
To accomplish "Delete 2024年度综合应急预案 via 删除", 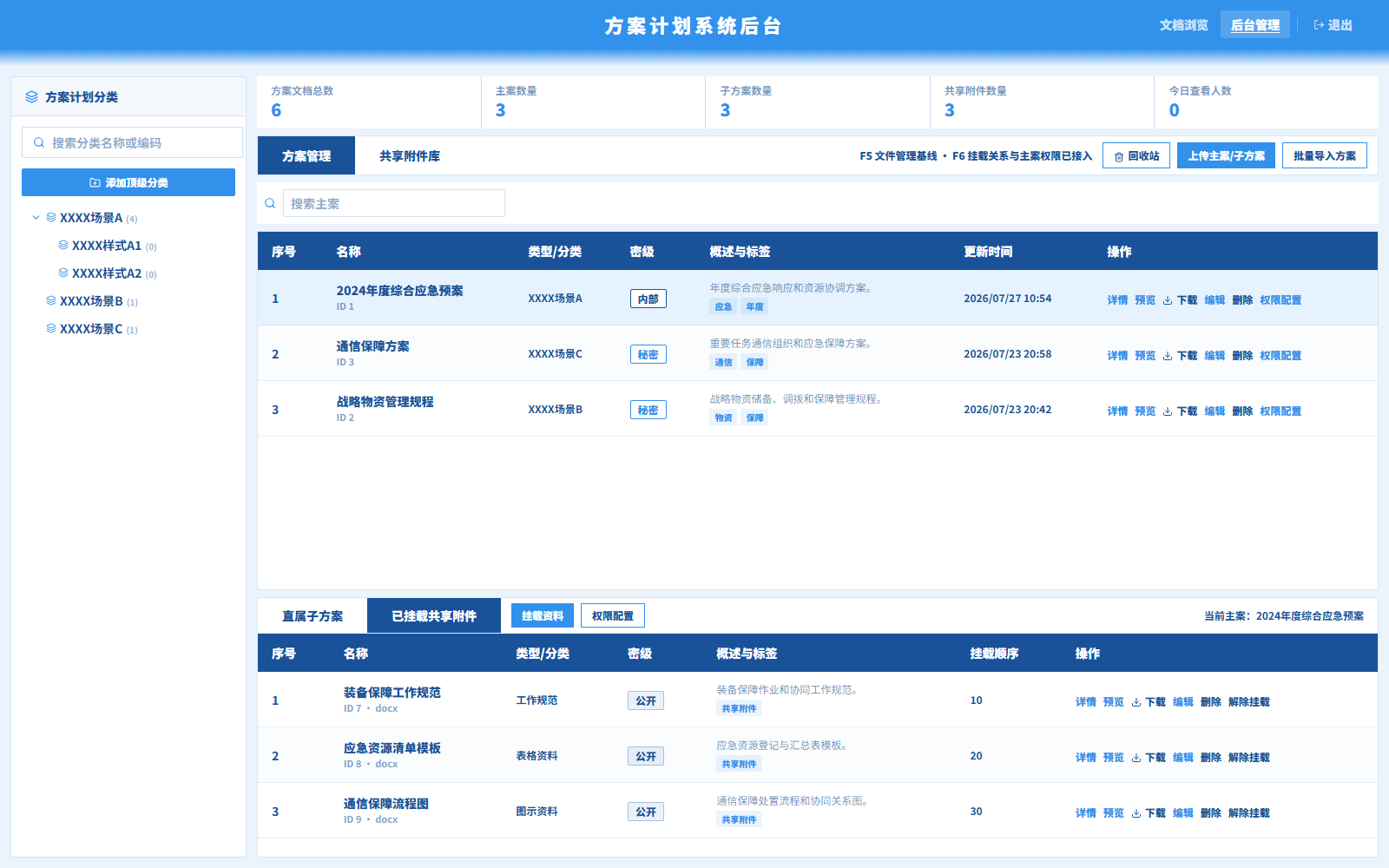I will tap(1242, 300).
